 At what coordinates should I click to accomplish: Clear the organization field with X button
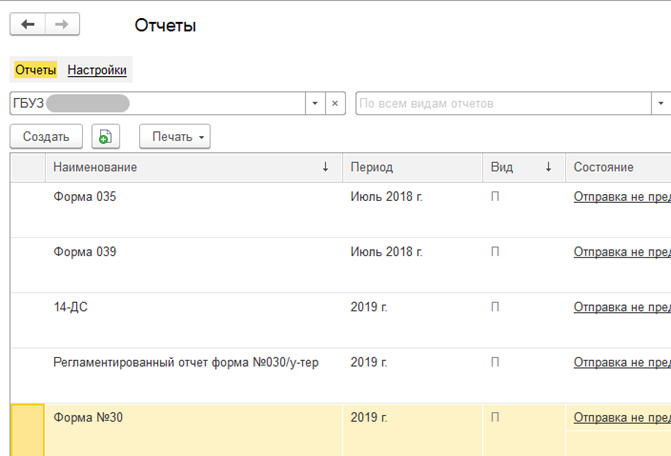click(336, 103)
